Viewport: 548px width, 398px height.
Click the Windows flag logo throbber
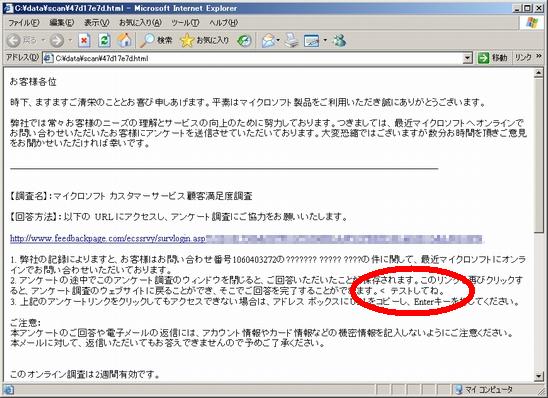[x=532, y=23]
